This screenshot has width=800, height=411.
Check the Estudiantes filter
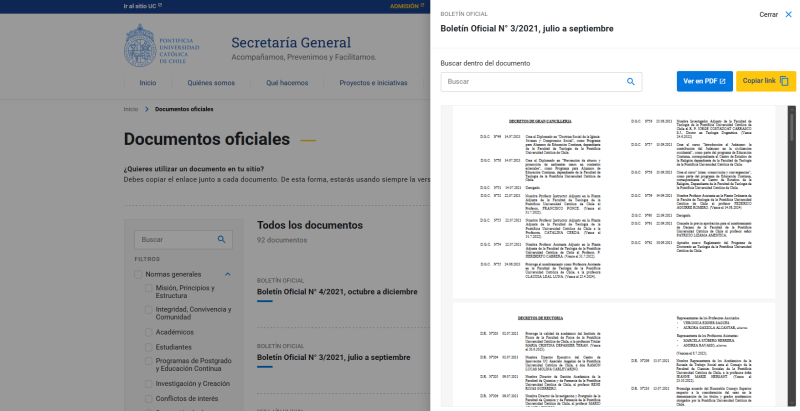pos(148,347)
